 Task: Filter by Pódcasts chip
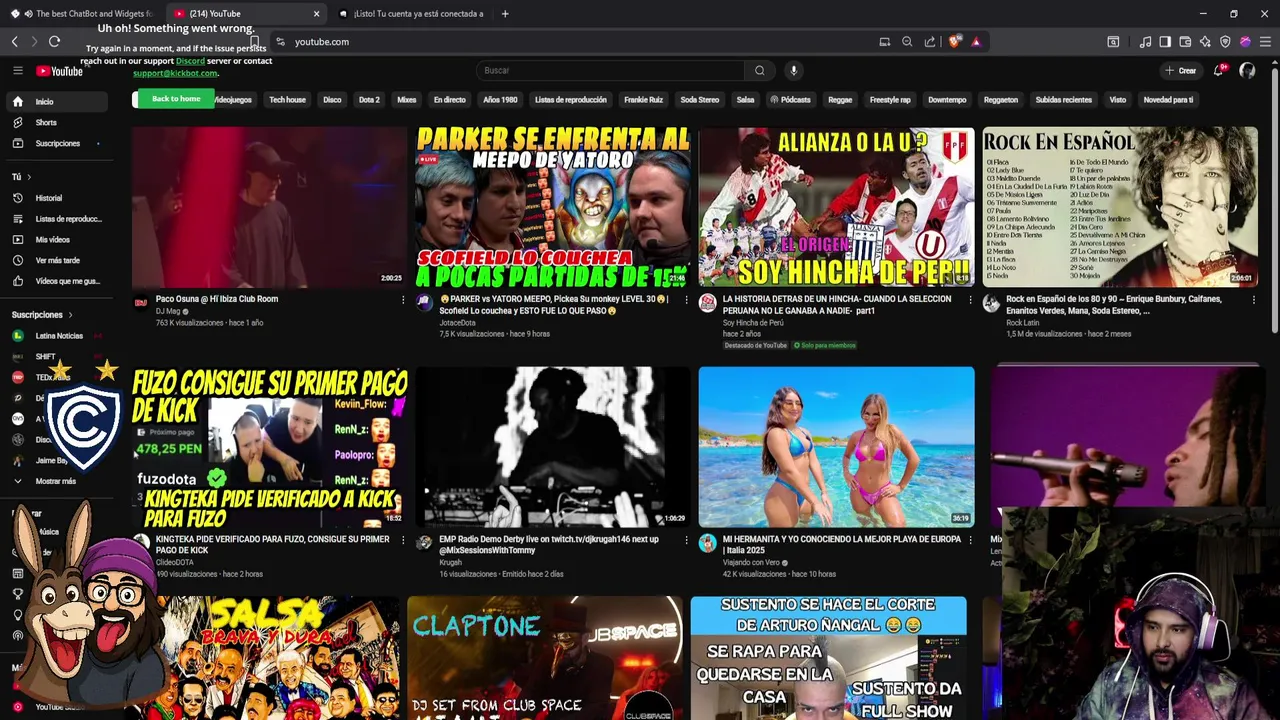click(x=790, y=100)
